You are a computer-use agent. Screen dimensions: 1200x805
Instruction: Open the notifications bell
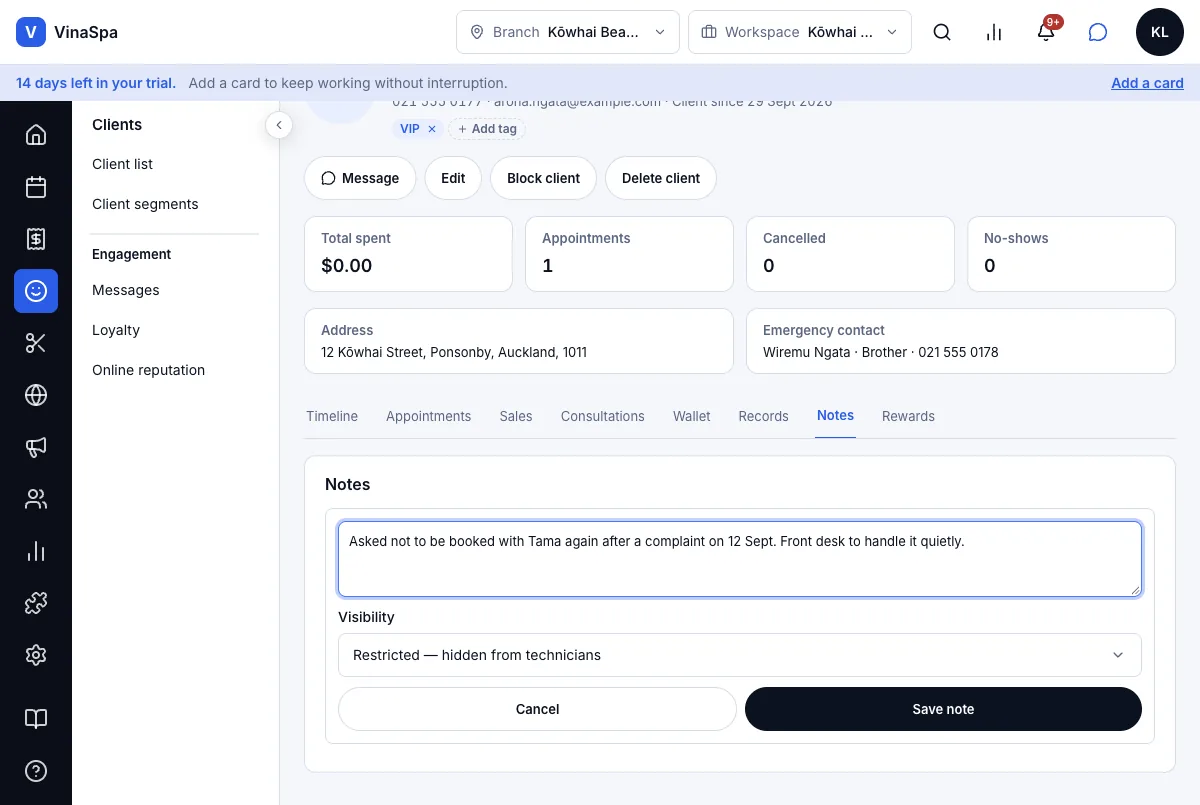1046,32
